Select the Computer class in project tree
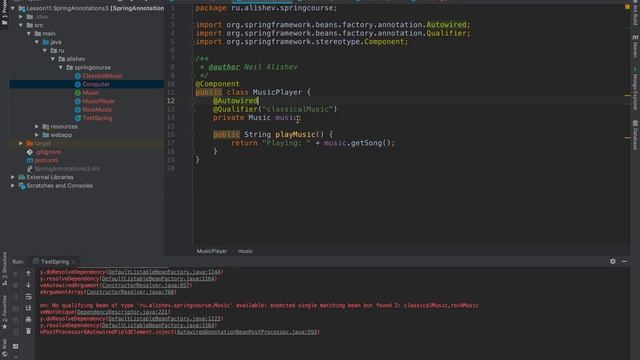The width and height of the screenshot is (640, 360). 96,84
